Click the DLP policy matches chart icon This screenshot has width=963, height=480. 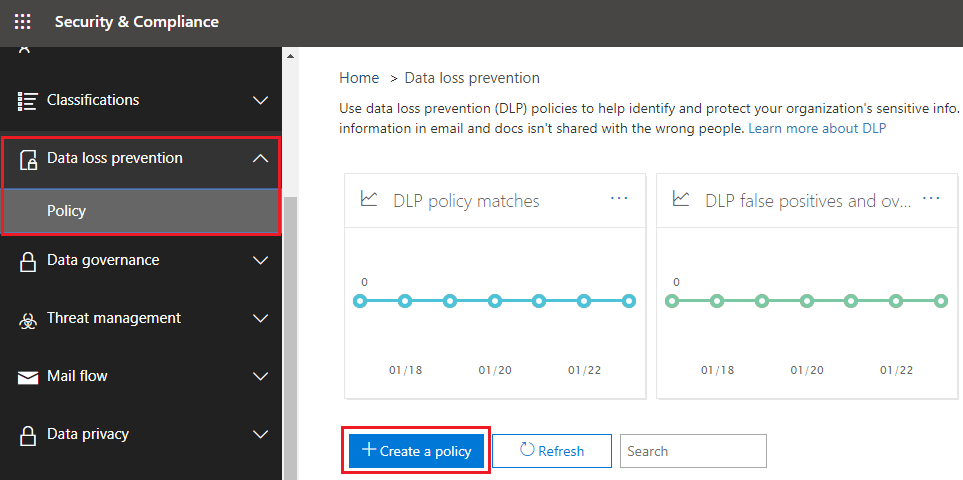(369, 199)
